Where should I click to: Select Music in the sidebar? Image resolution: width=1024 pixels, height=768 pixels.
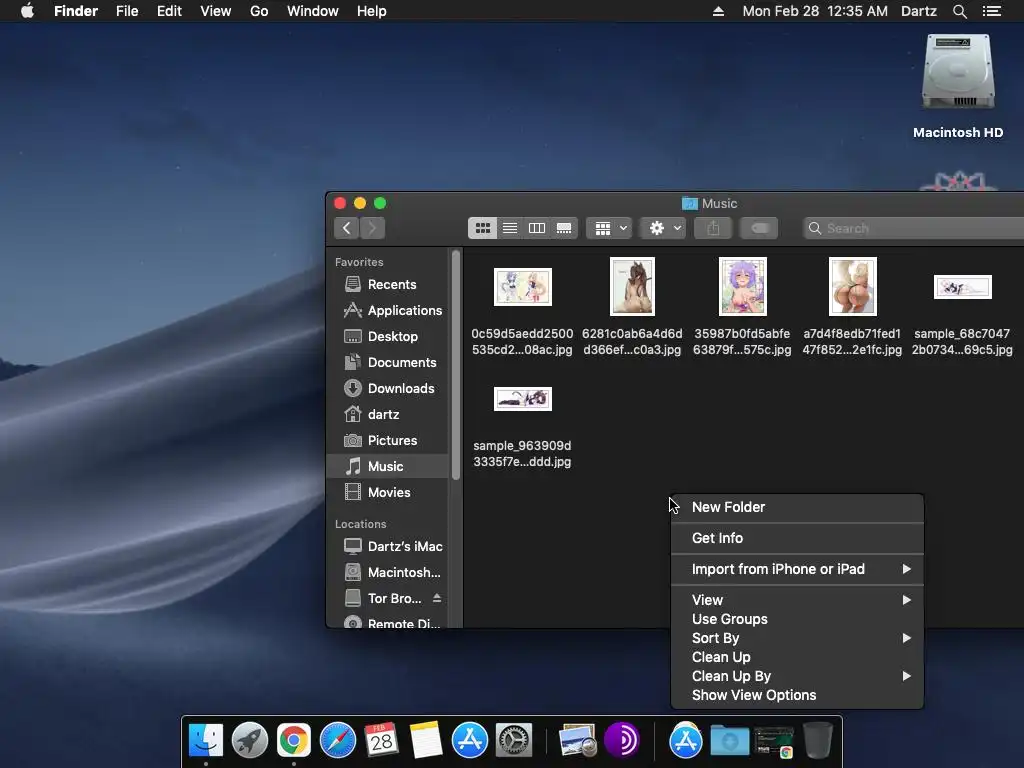(x=387, y=466)
